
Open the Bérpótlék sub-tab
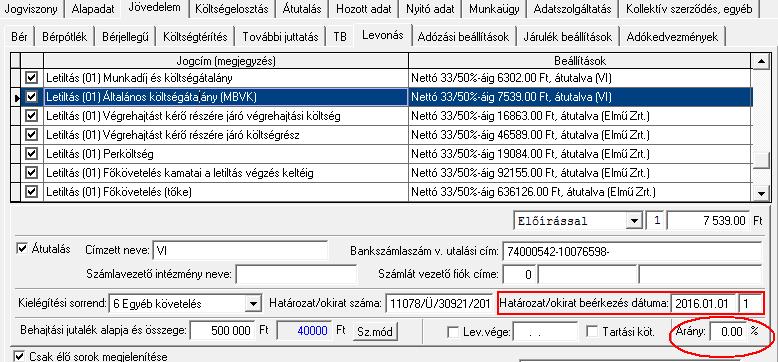point(65,37)
